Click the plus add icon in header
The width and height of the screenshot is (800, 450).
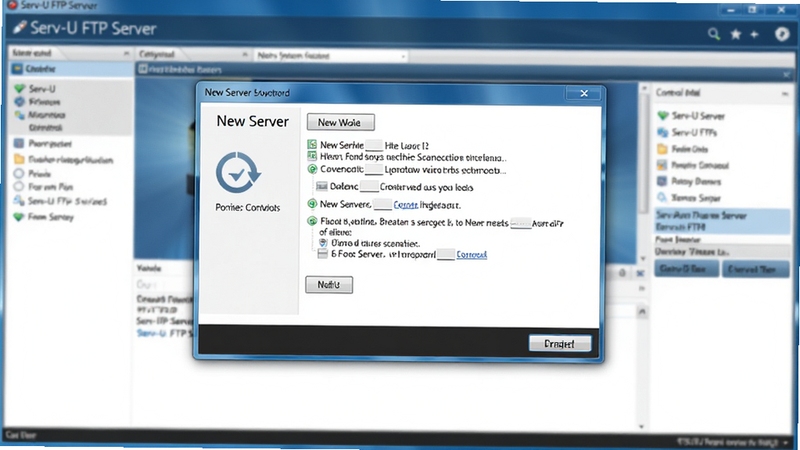[x=755, y=34]
